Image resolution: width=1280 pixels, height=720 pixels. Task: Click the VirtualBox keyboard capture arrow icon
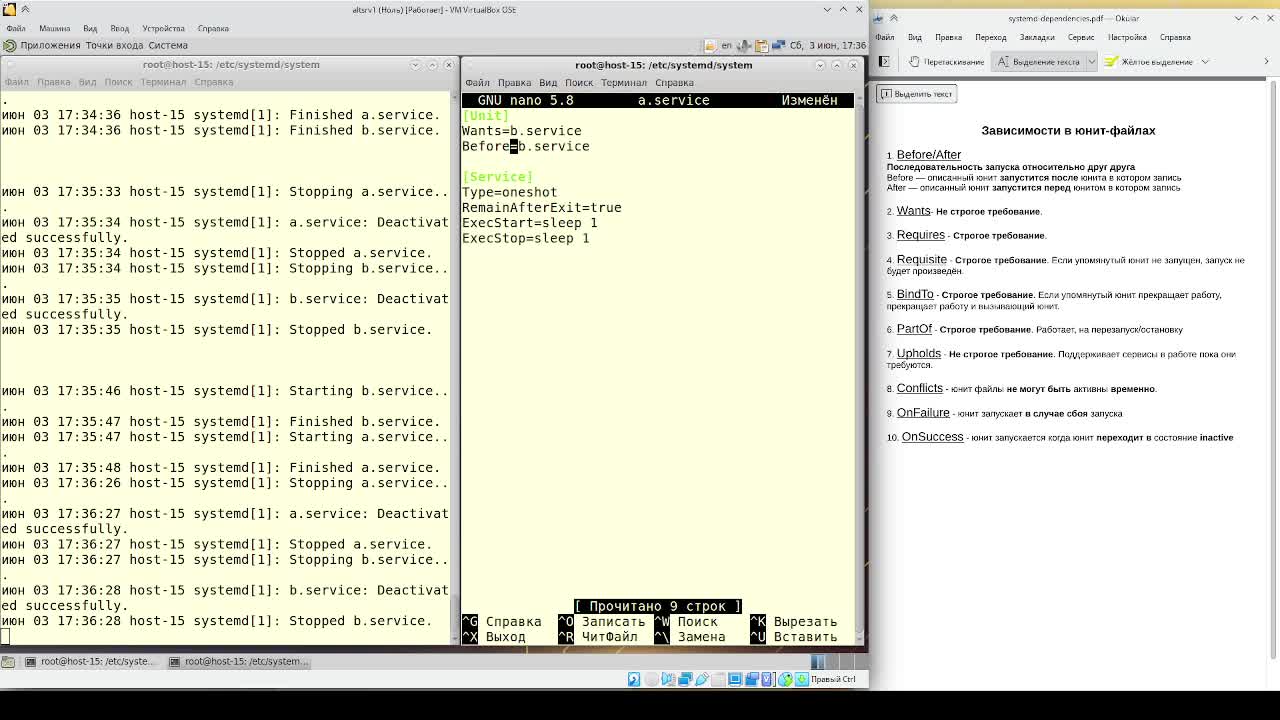pos(802,679)
